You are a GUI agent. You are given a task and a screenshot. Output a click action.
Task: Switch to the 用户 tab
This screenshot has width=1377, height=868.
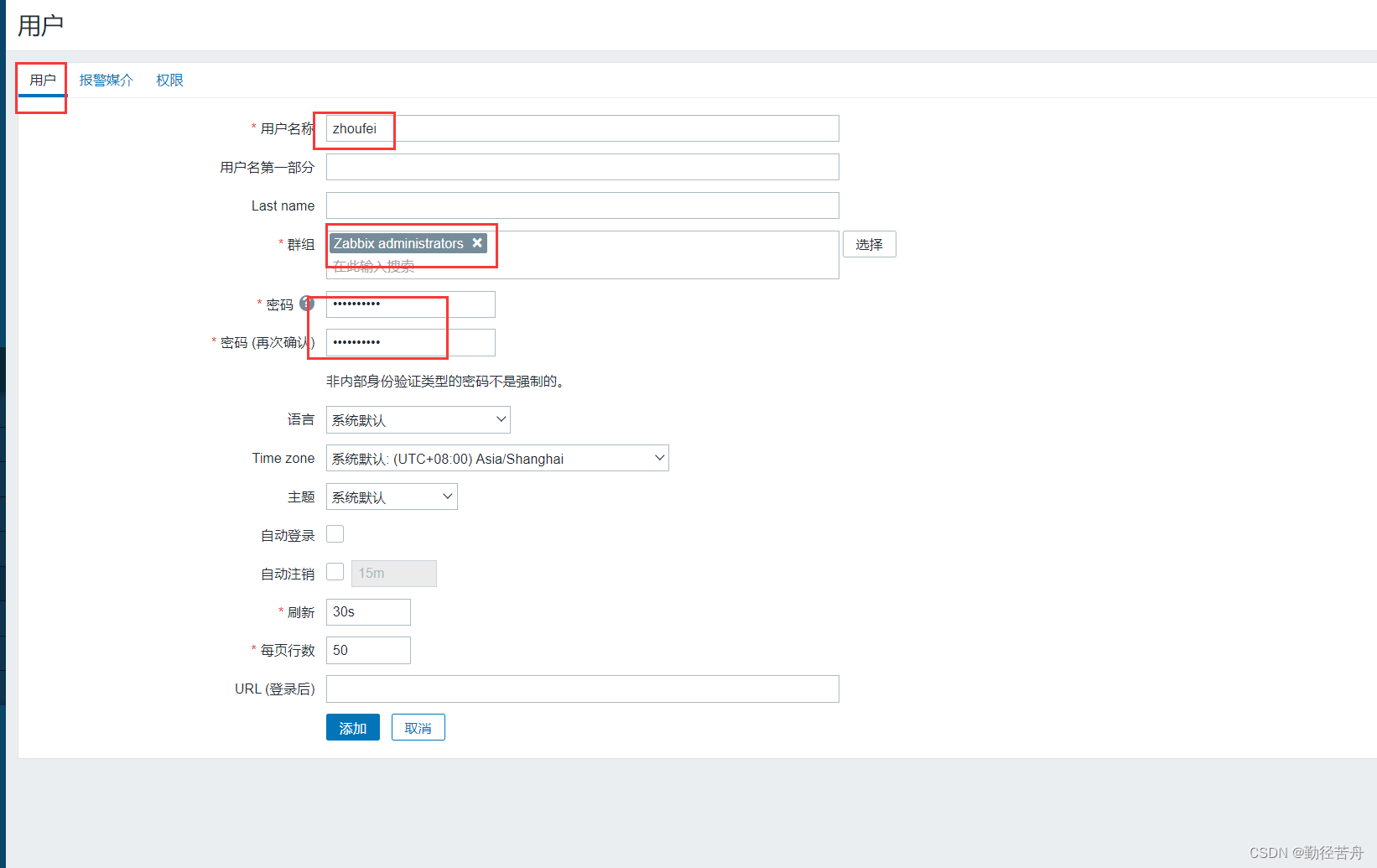tap(43, 81)
